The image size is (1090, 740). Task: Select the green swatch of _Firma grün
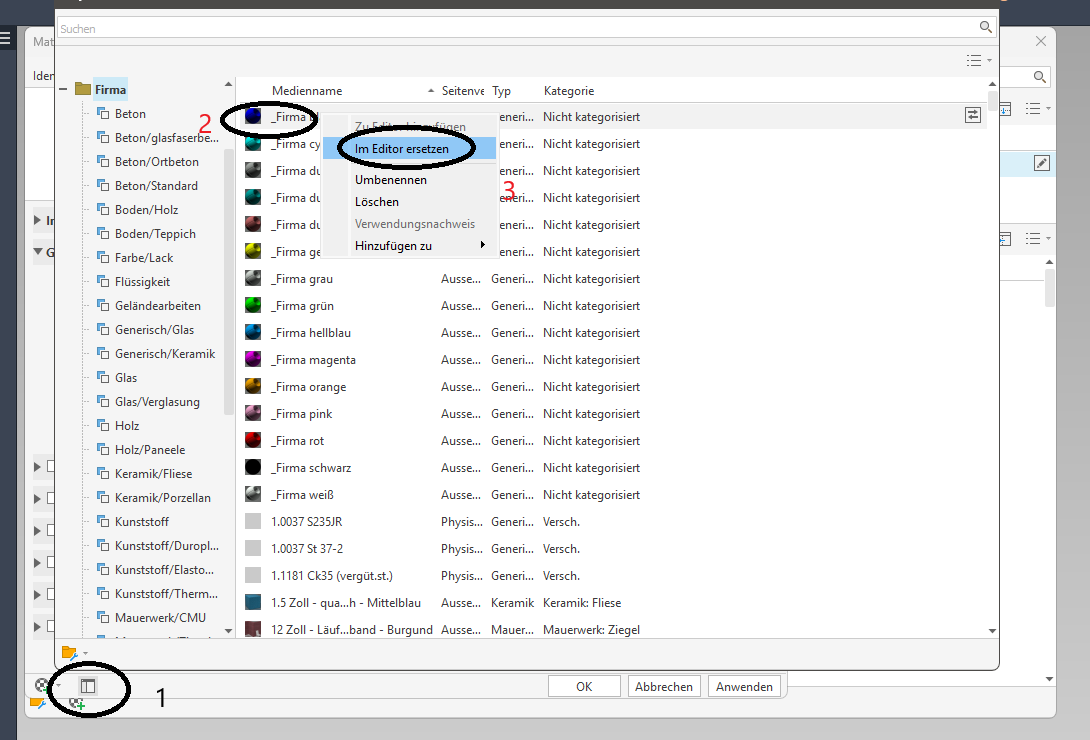click(x=253, y=306)
